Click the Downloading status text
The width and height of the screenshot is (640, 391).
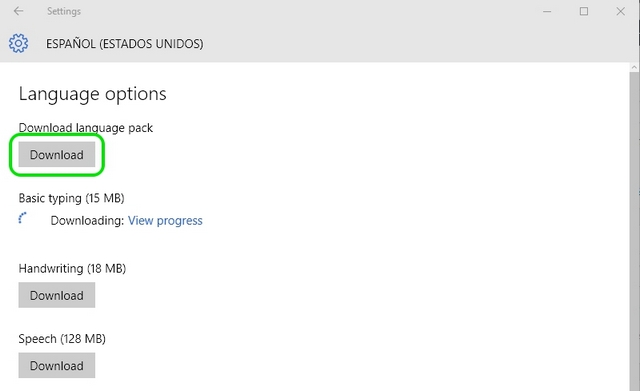[87, 221]
